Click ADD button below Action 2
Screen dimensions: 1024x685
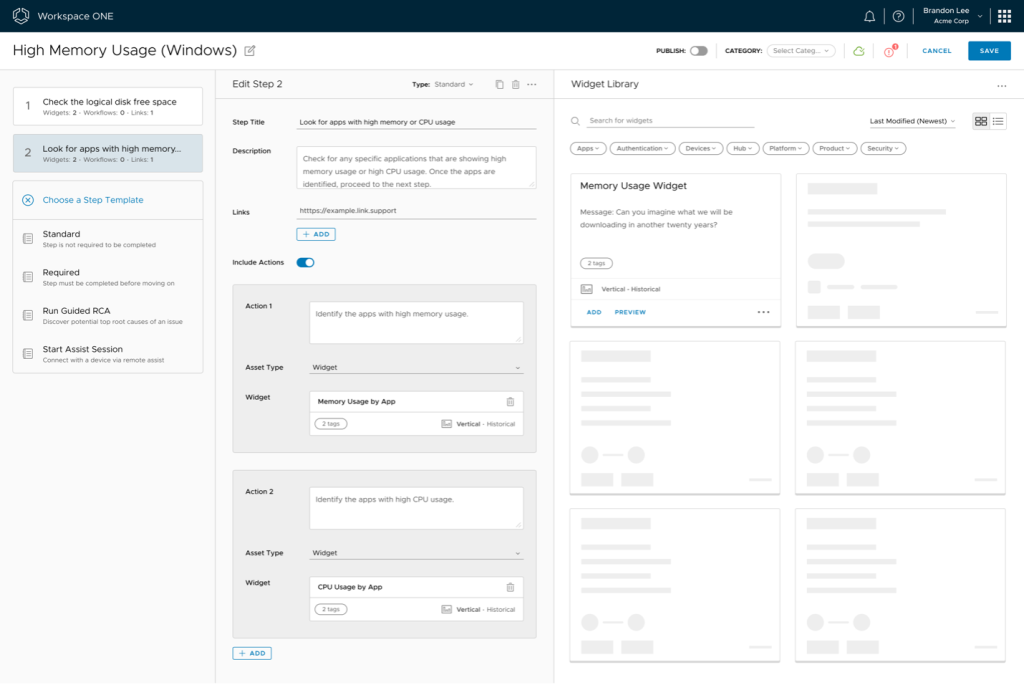(252, 654)
